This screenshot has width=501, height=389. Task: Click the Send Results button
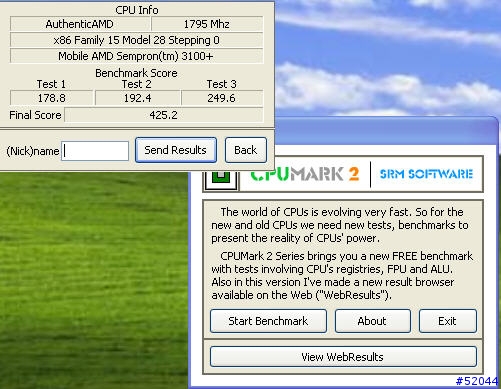(x=176, y=150)
